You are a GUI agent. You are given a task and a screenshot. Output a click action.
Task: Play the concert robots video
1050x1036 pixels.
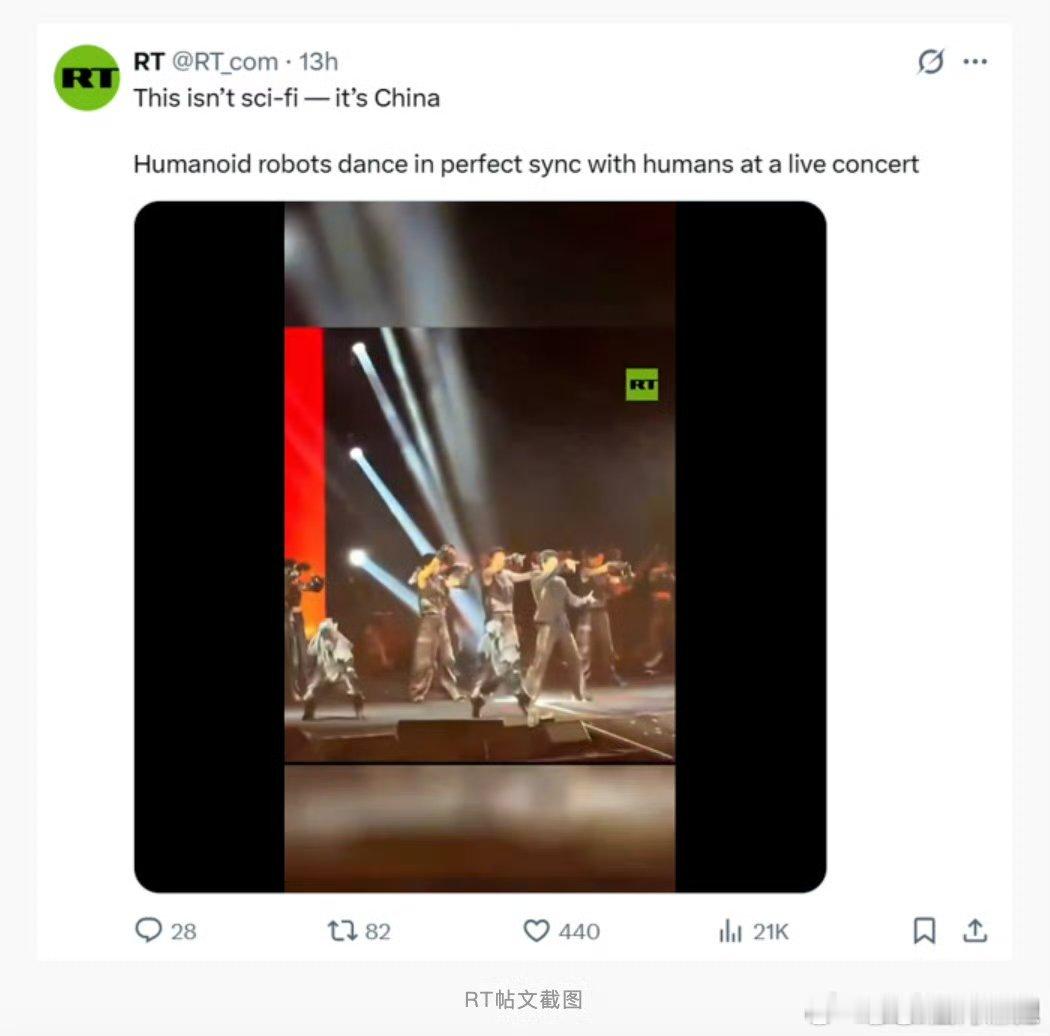click(x=480, y=546)
